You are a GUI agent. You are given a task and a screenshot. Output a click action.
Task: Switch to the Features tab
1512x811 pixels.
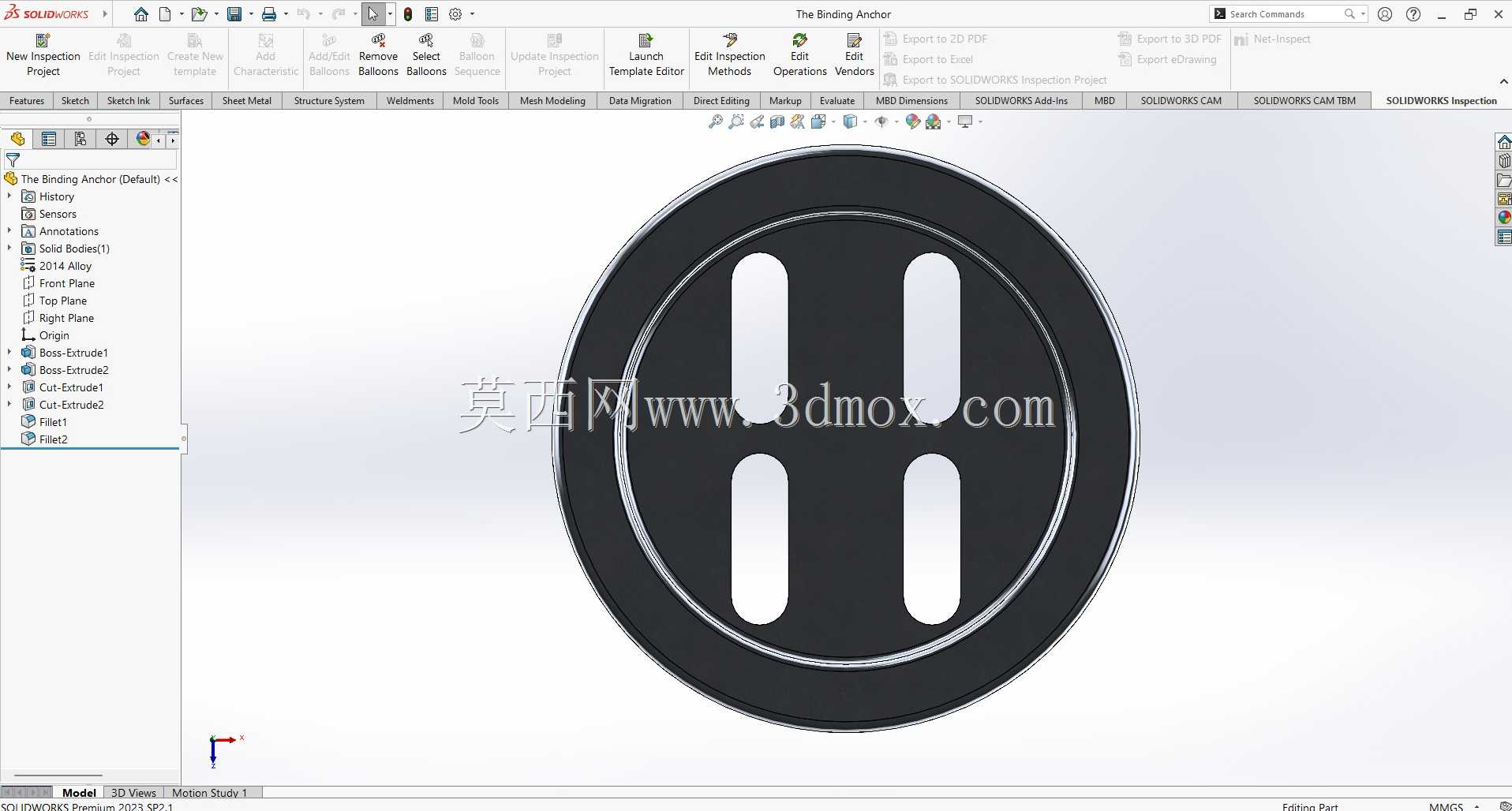coord(27,100)
